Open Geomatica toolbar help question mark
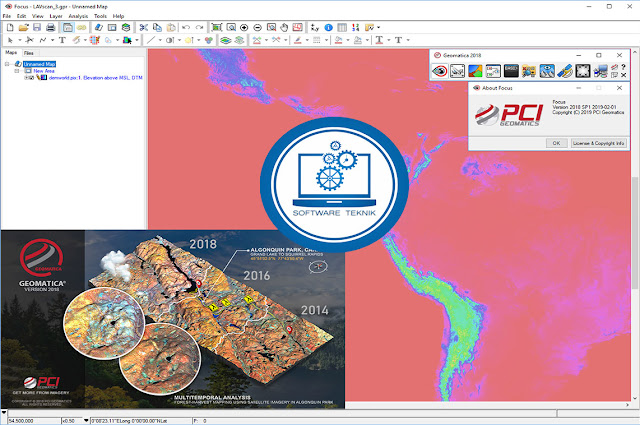Screen dimensions: 640x425 [624, 67]
